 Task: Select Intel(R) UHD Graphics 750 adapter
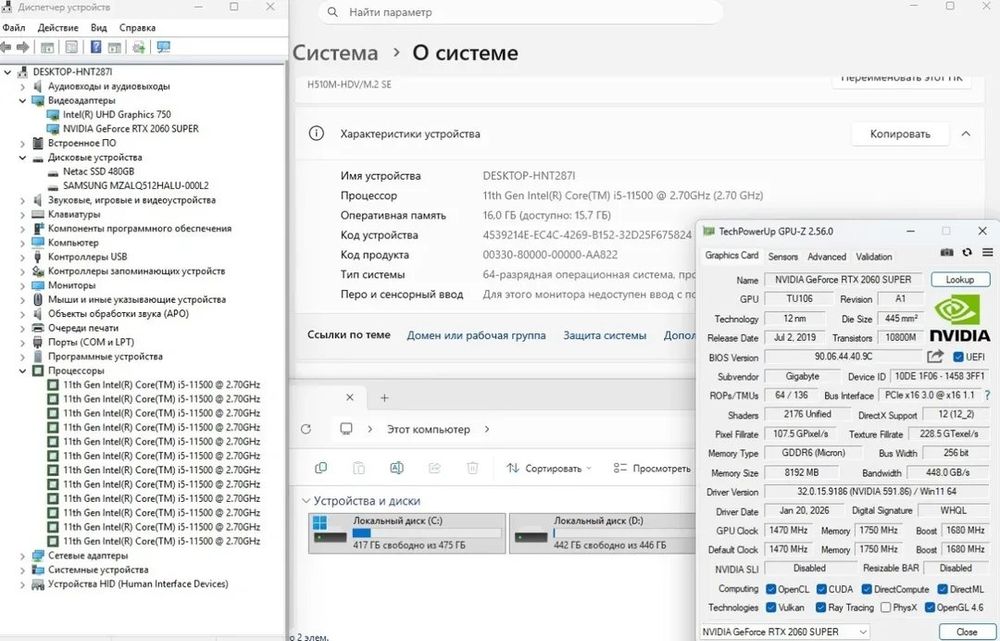(117, 115)
